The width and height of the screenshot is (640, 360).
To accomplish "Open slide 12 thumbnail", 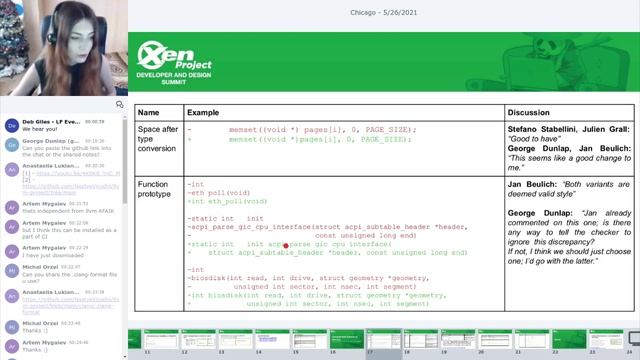I will [x=198, y=339].
